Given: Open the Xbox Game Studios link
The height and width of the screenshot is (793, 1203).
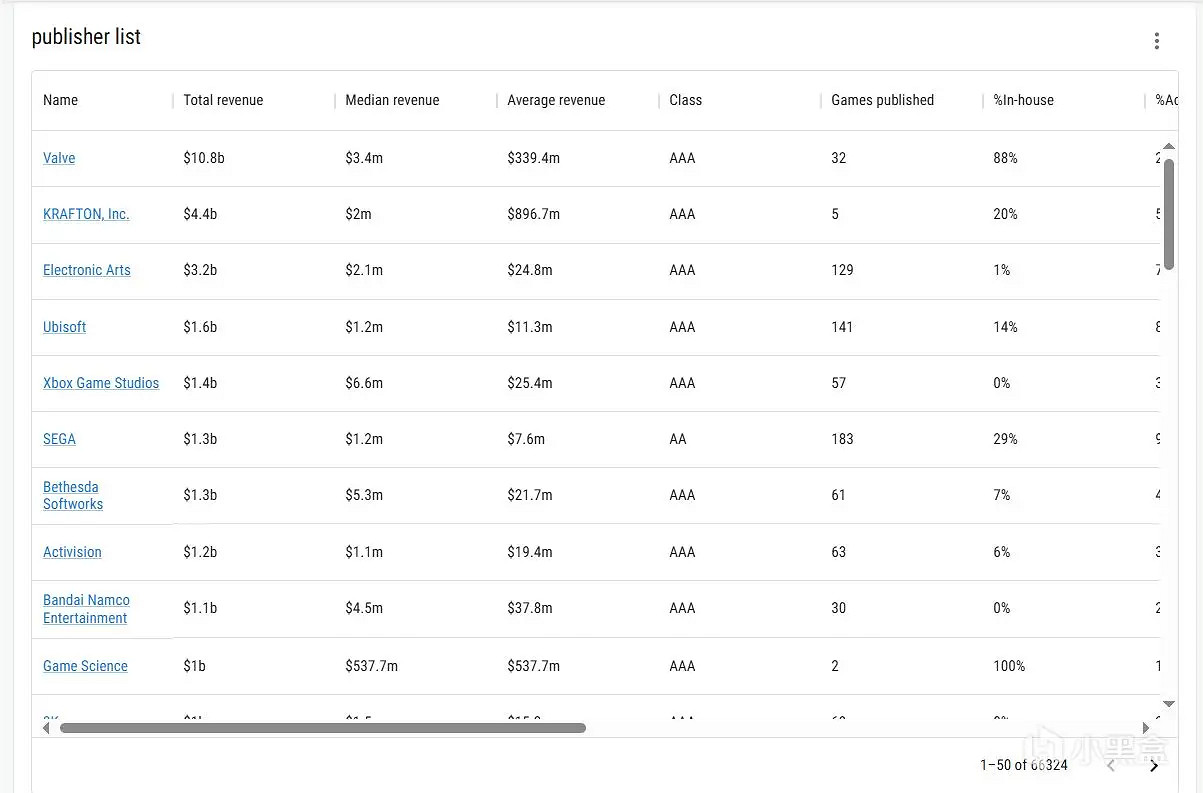Looking at the screenshot, I should 101,383.
